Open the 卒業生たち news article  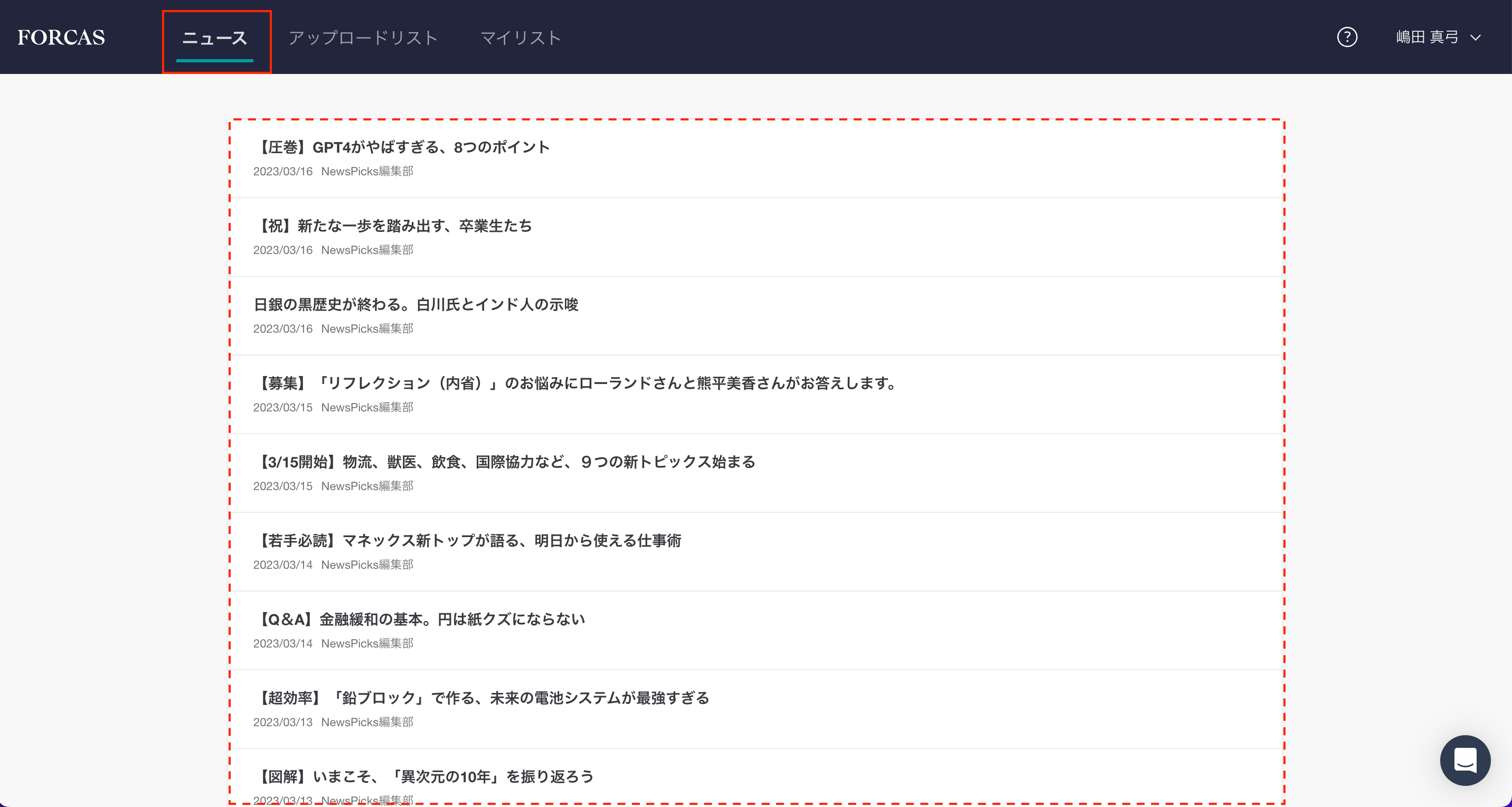coord(394,226)
